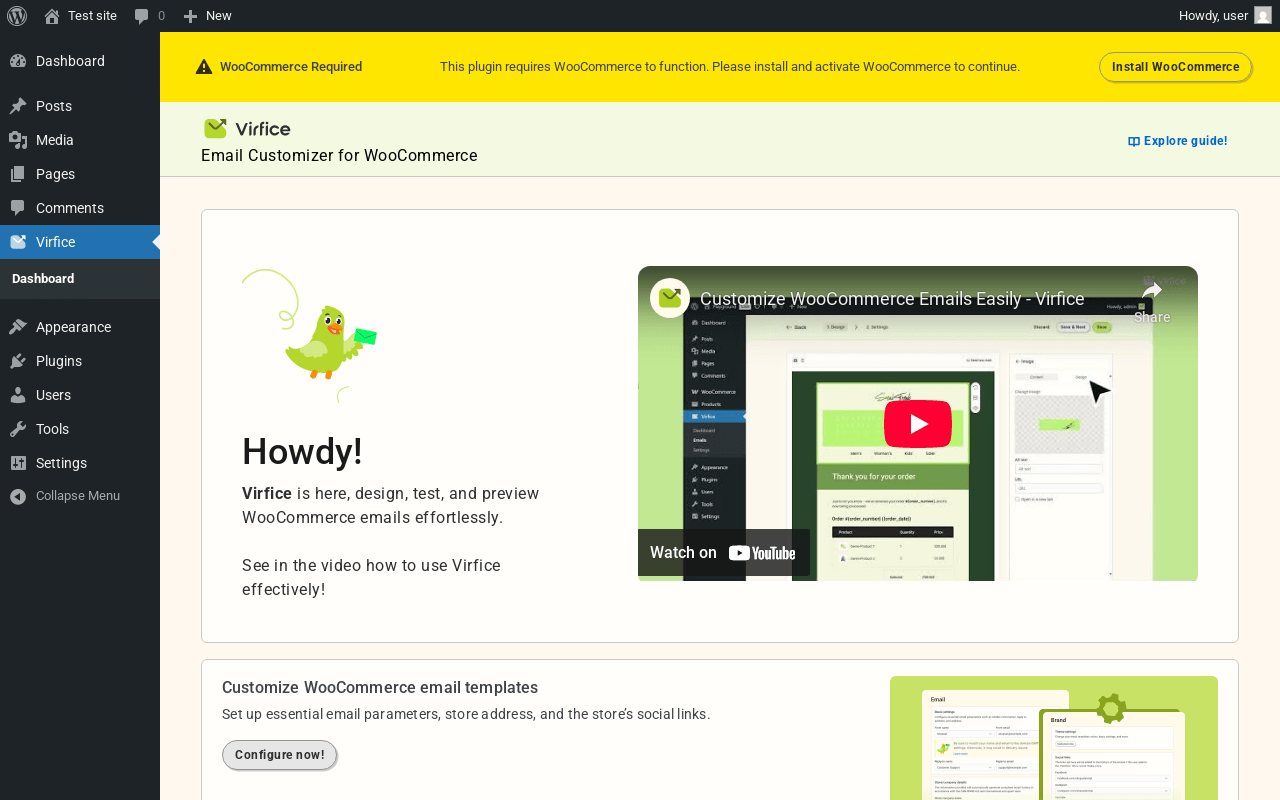Click the Settings sliders icon

tap(18, 463)
